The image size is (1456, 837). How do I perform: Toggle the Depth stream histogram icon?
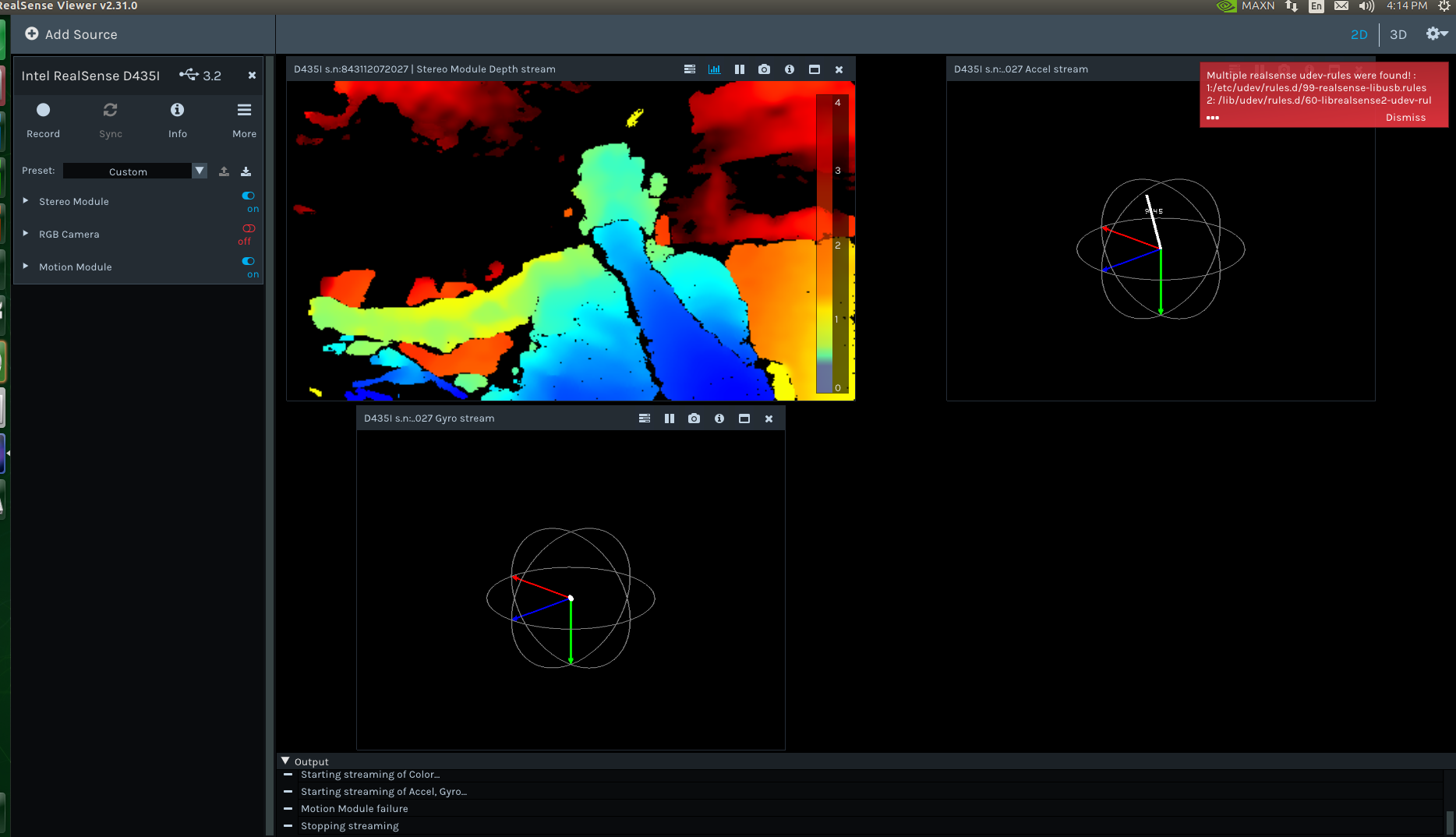tap(715, 69)
